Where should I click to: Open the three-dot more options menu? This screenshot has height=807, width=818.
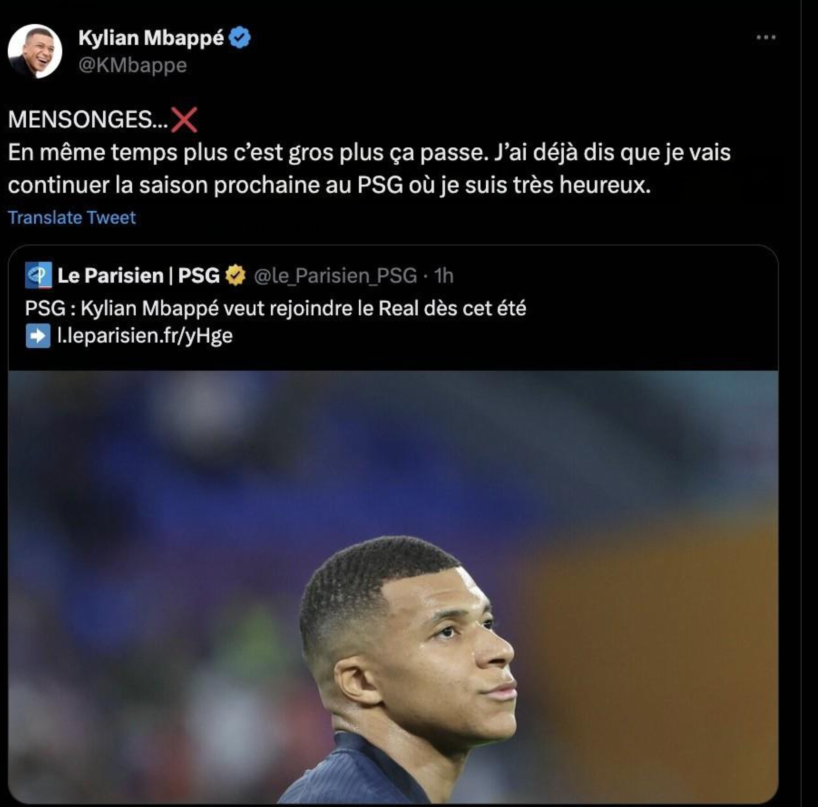click(766, 37)
